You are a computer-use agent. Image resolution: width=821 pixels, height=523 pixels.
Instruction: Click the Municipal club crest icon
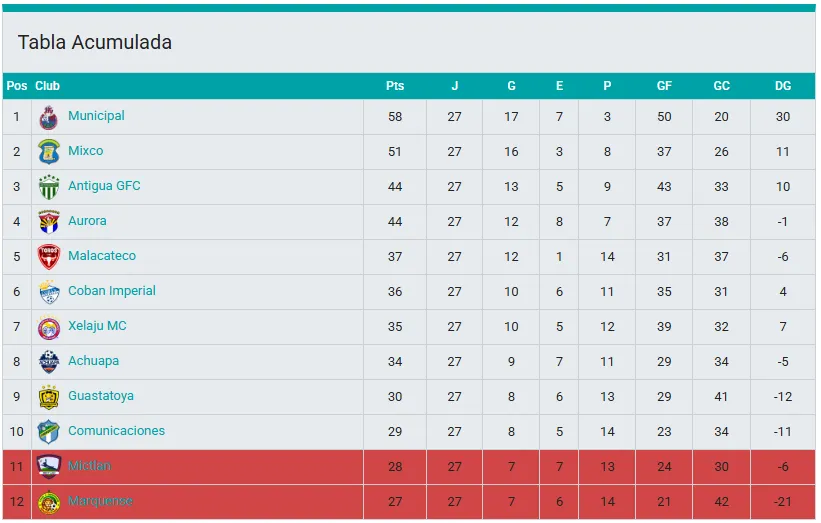point(49,117)
